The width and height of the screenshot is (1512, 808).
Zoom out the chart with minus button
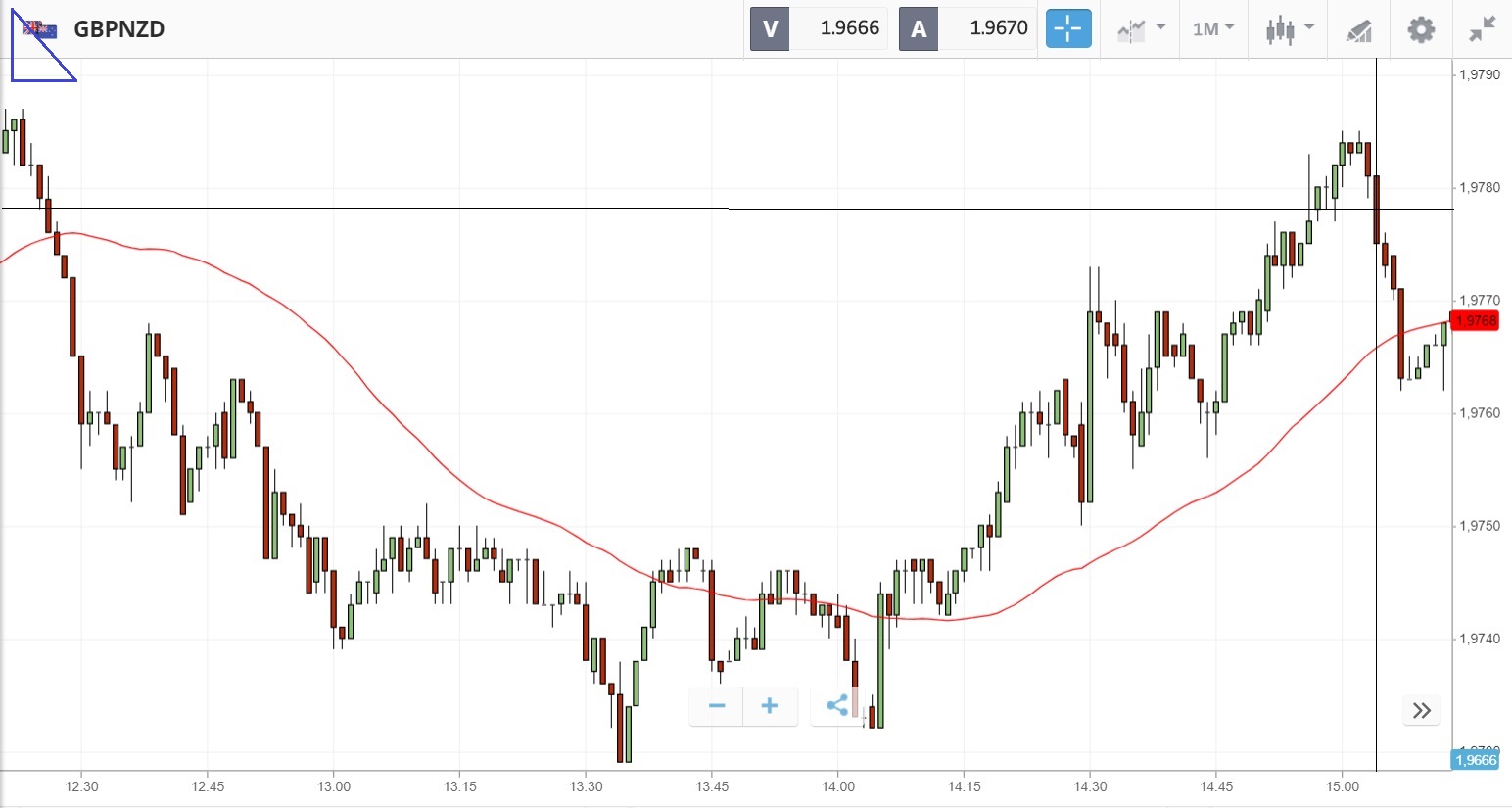click(717, 706)
